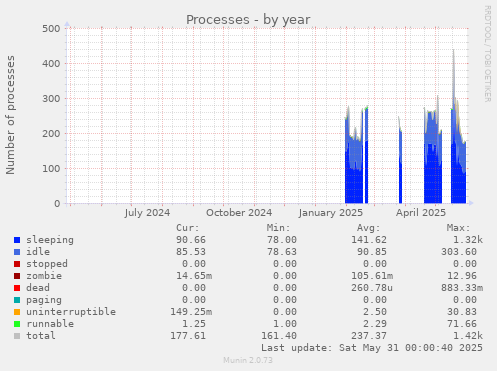This screenshot has width=497, height=371.
Task: Click the idle max value 303.60
Action: [x=459, y=252]
